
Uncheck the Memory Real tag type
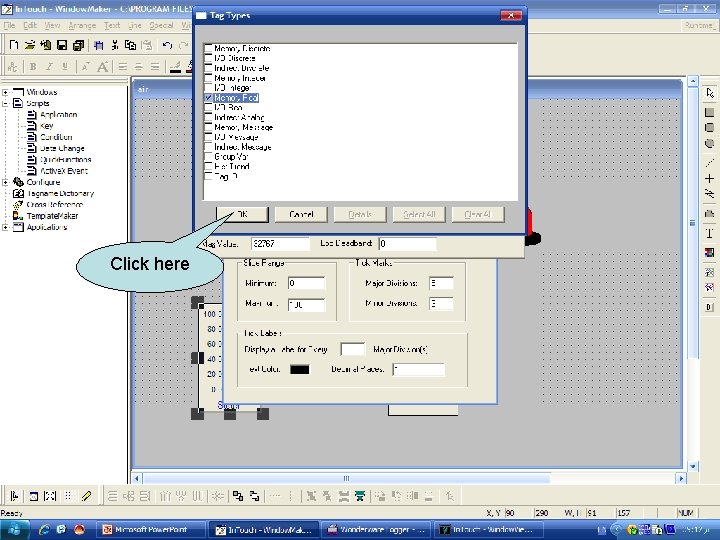[x=208, y=98]
